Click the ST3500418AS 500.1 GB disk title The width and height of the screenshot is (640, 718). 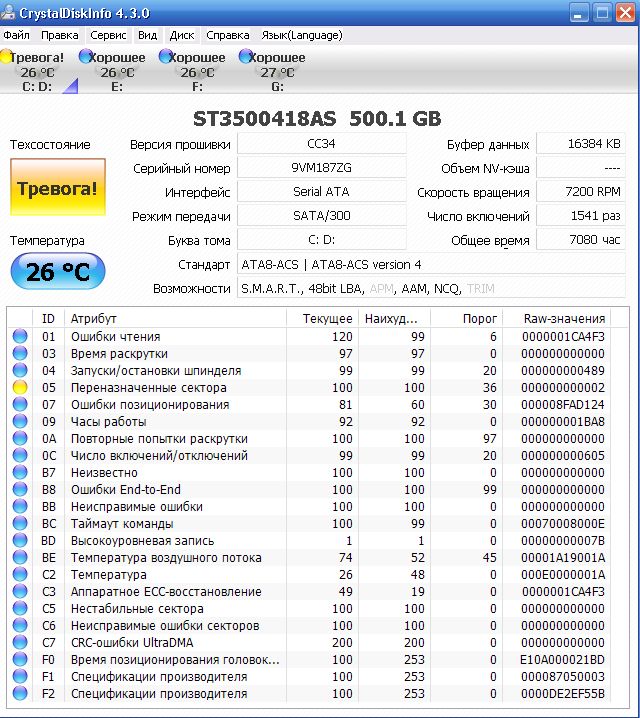(317, 119)
